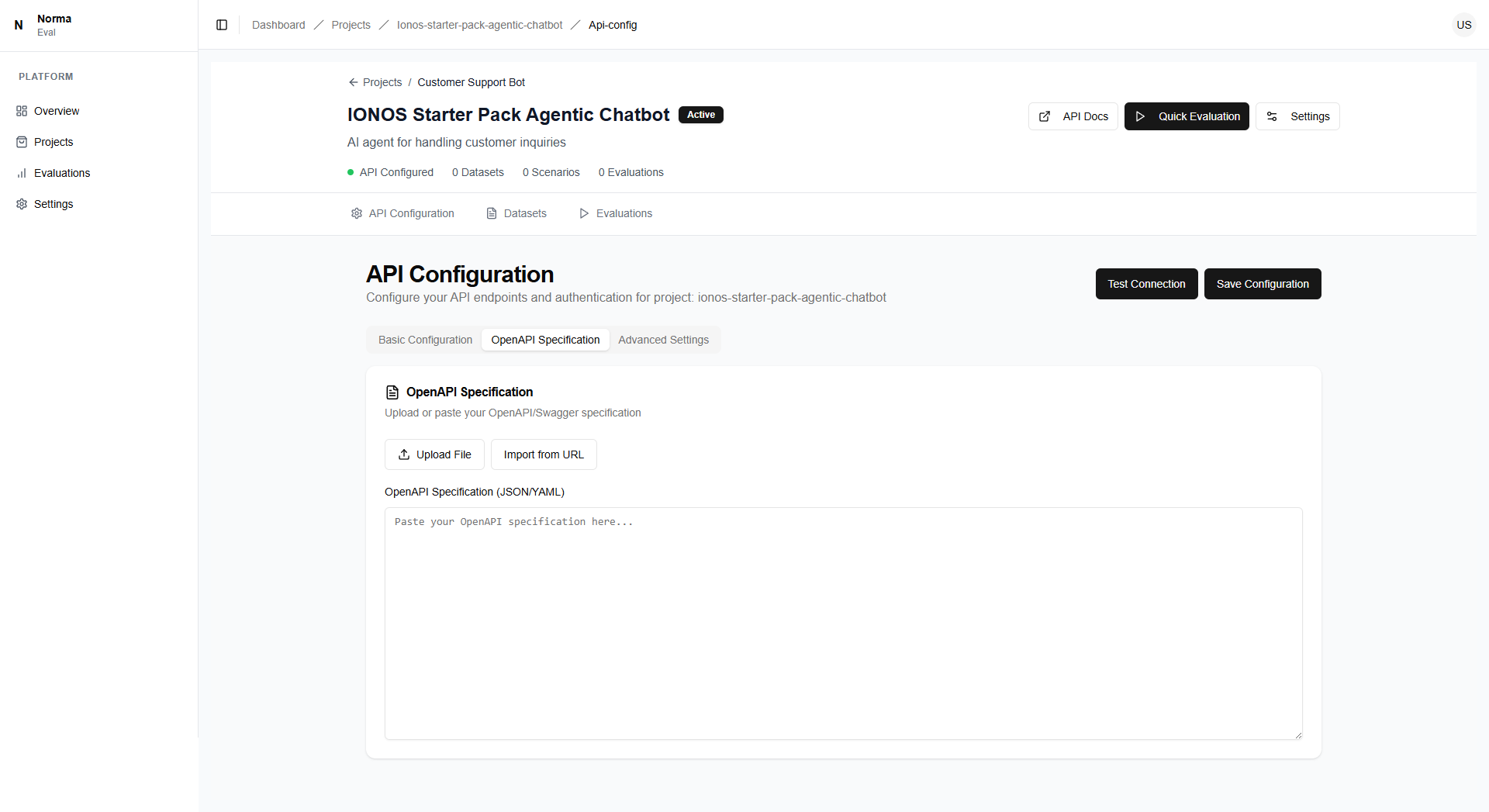Screen dimensions: 1489x812
Task: Click the file icon beside OpenAPI Specification heading
Action: point(392,392)
